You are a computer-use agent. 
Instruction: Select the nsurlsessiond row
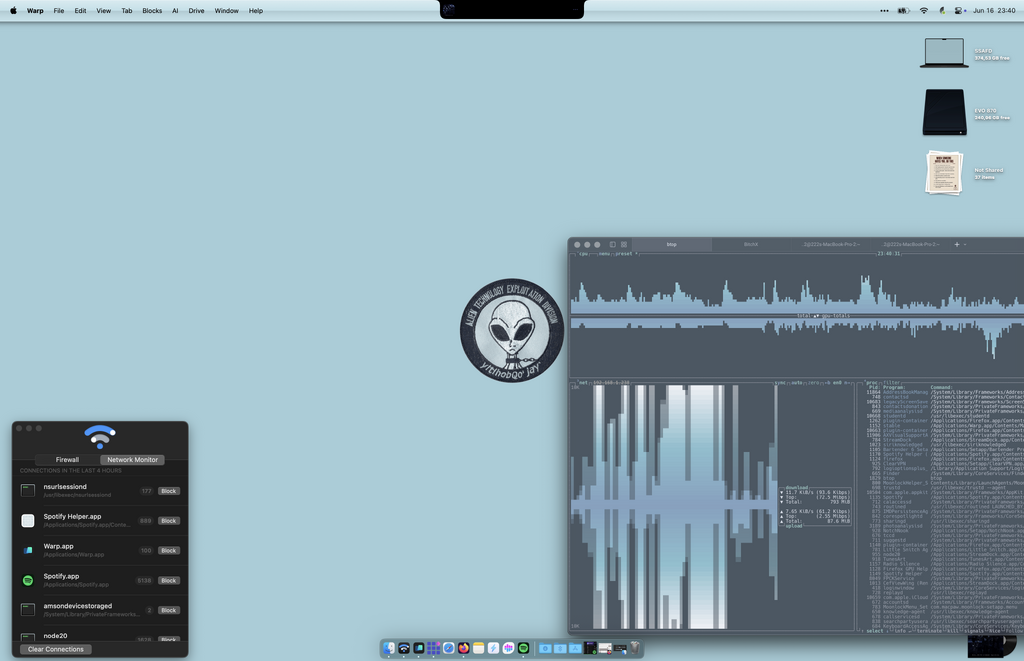(100, 491)
